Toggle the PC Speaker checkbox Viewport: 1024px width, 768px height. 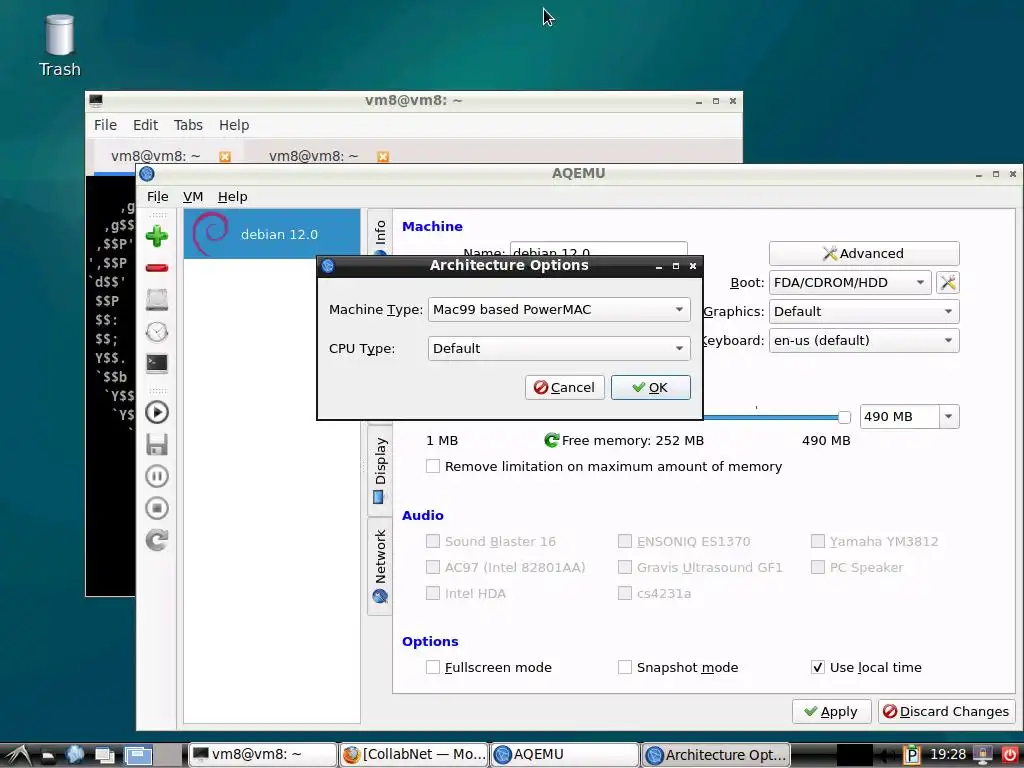click(818, 567)
